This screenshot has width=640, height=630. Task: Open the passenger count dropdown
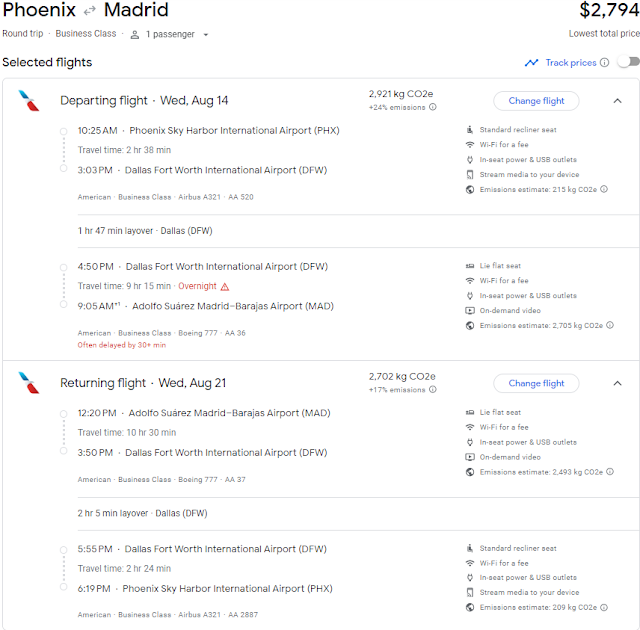(170, 34)
